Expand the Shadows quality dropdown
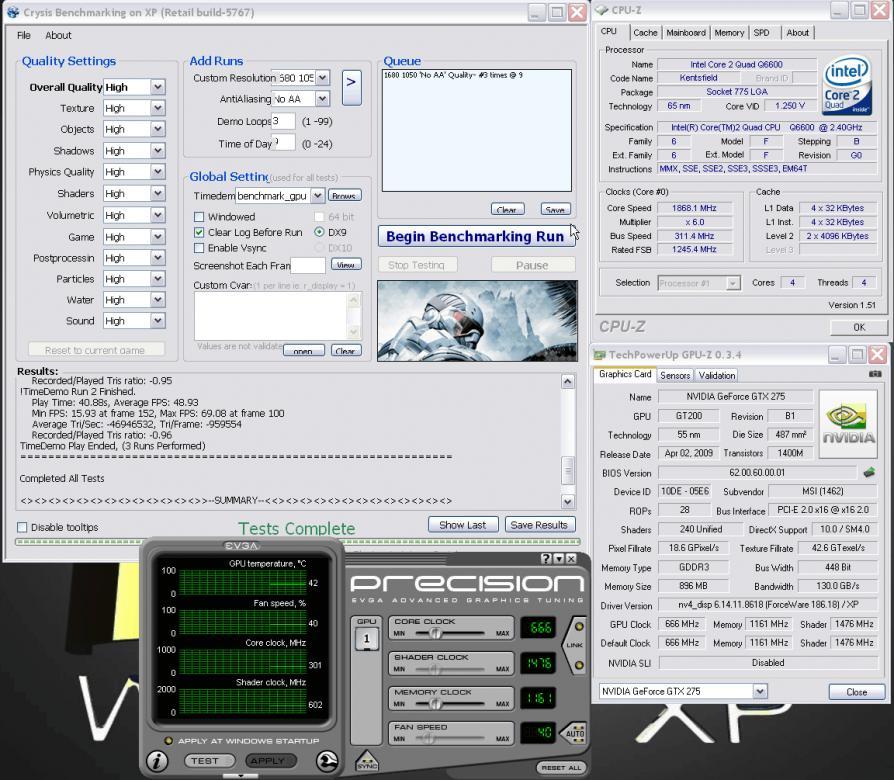The width and height of the screenshot is (894, 780). (x=158, y=151)
